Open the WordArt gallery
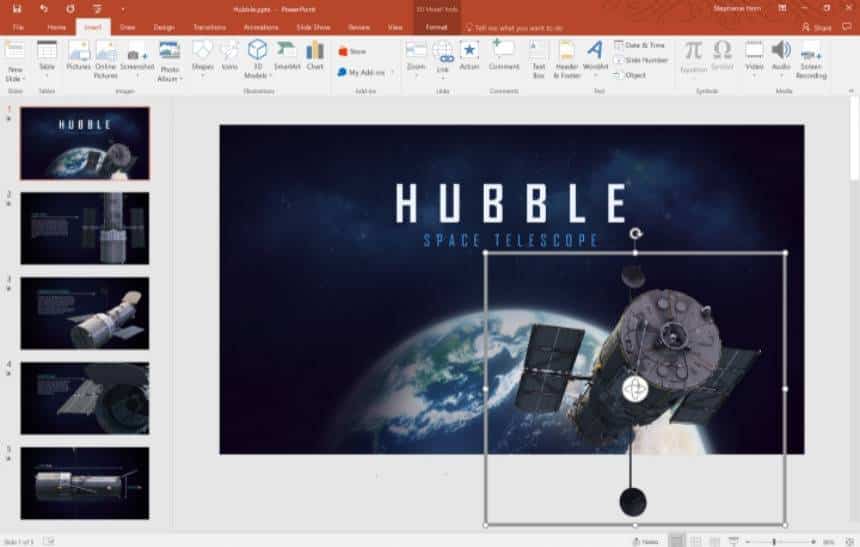Image resolution: width=860 pixels, height=547 pixels. 595,57
